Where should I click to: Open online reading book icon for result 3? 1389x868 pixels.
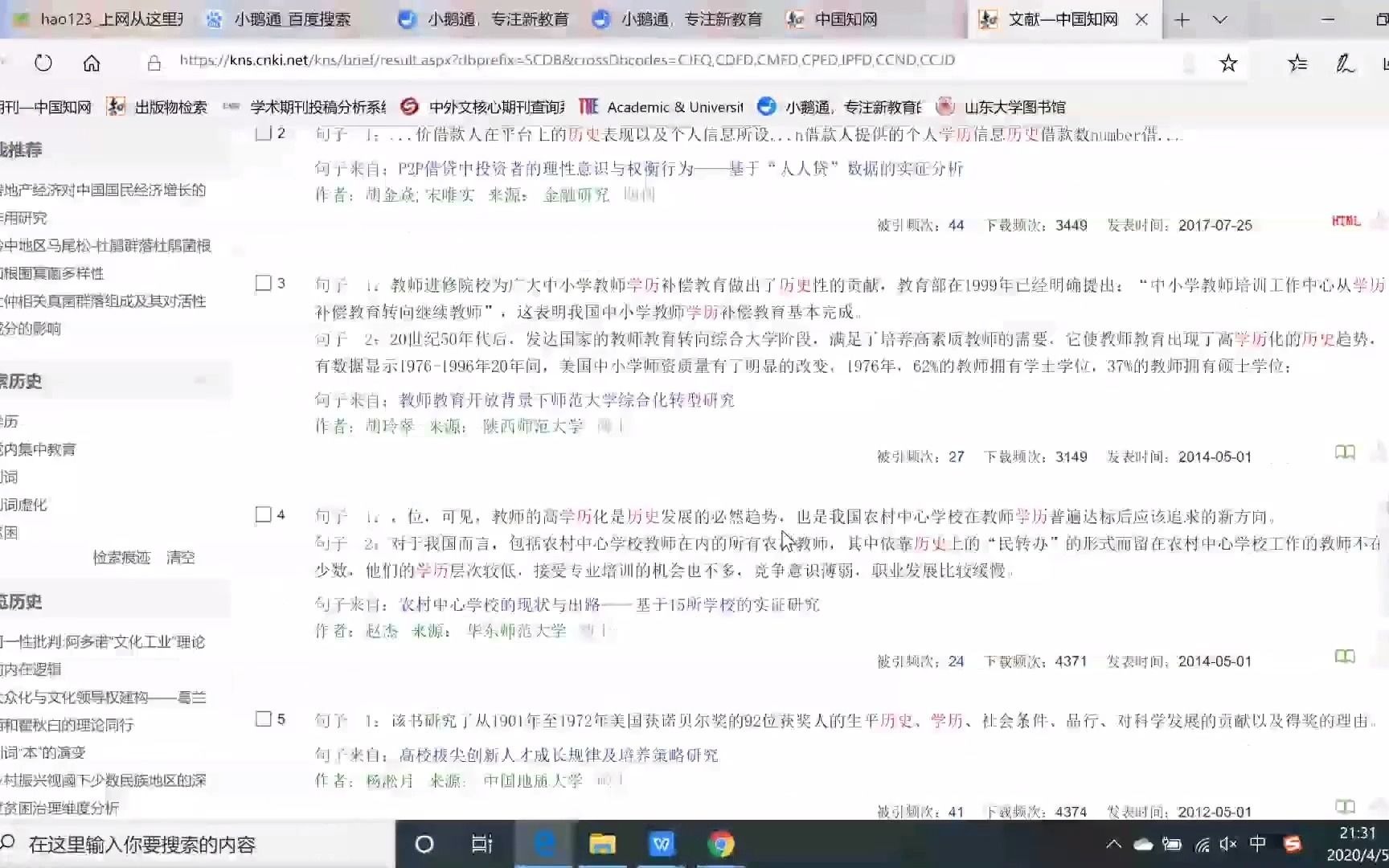pos(1345,452)
